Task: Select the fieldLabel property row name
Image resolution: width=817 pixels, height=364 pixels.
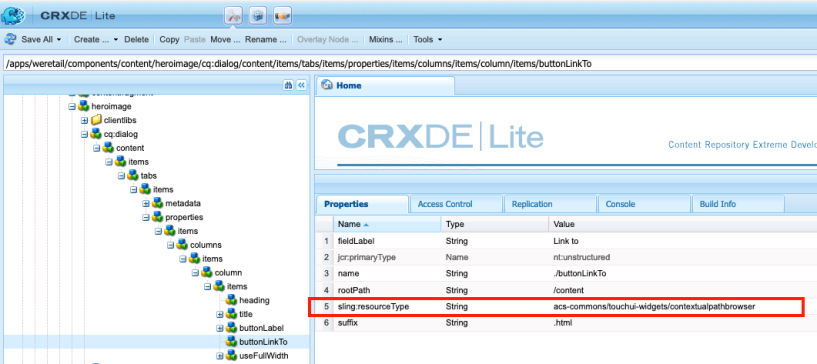Action: point(356,242)
